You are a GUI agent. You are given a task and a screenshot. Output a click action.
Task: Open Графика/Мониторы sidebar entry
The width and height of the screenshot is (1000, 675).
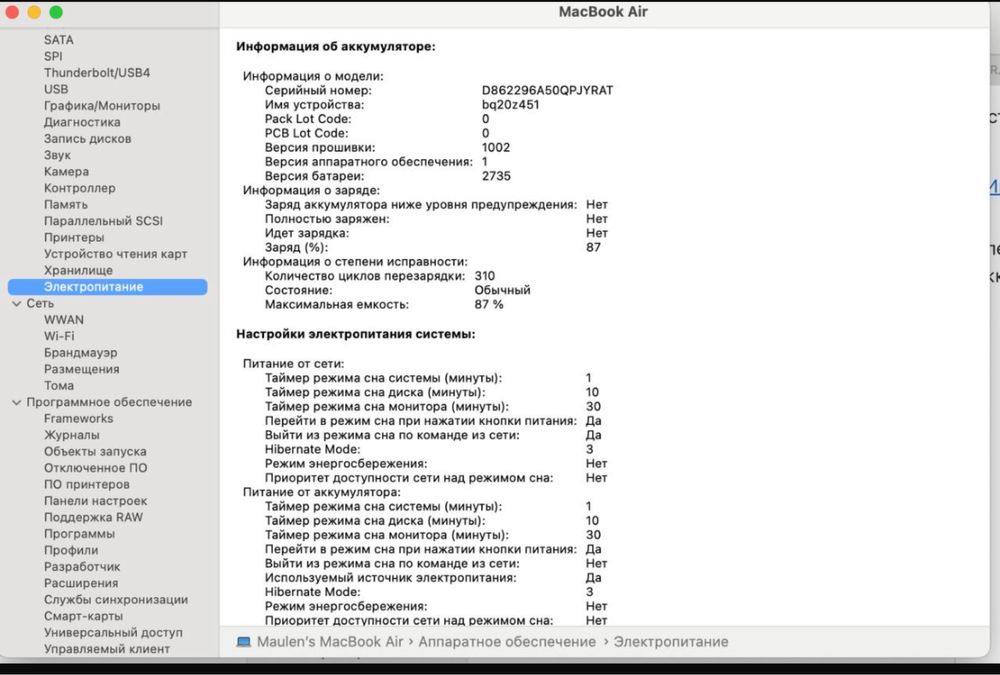click(102, 106)
